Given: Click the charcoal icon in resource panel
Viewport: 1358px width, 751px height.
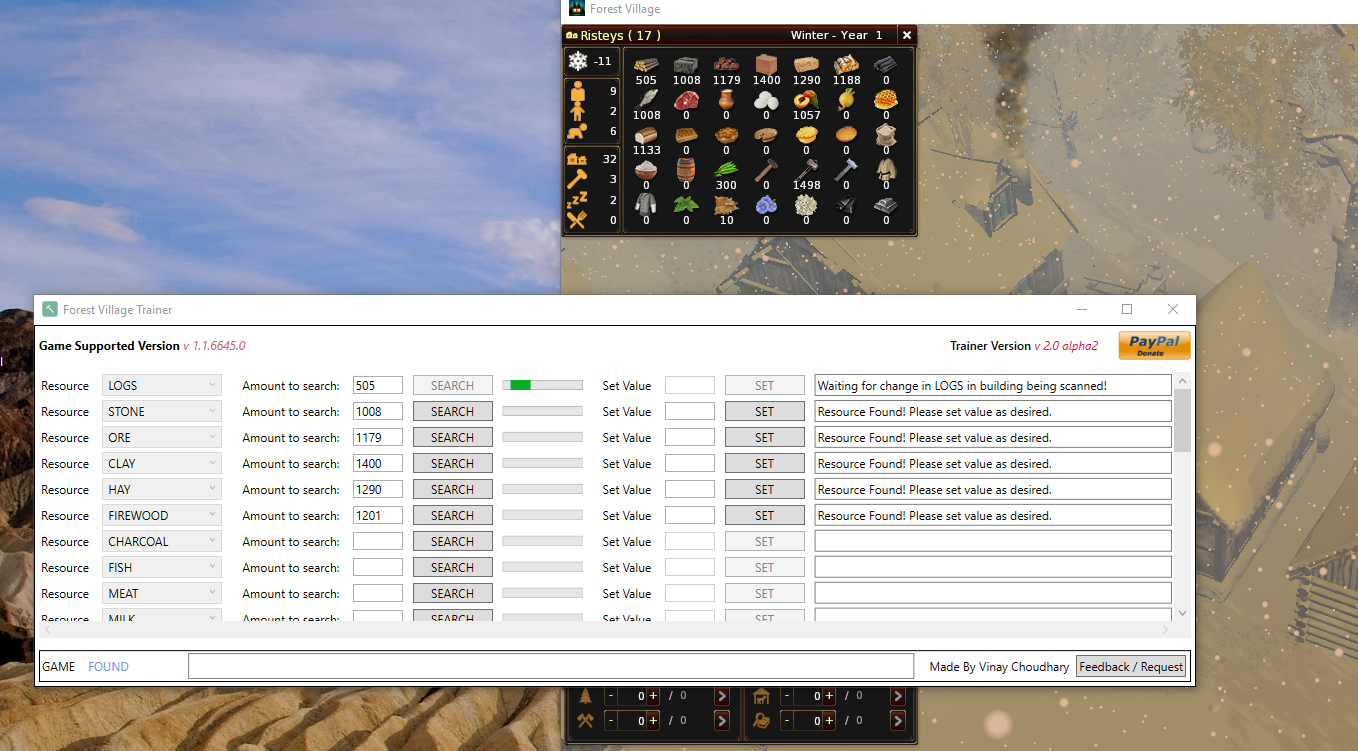Looking at the screenshot, I should click(886, 65).
